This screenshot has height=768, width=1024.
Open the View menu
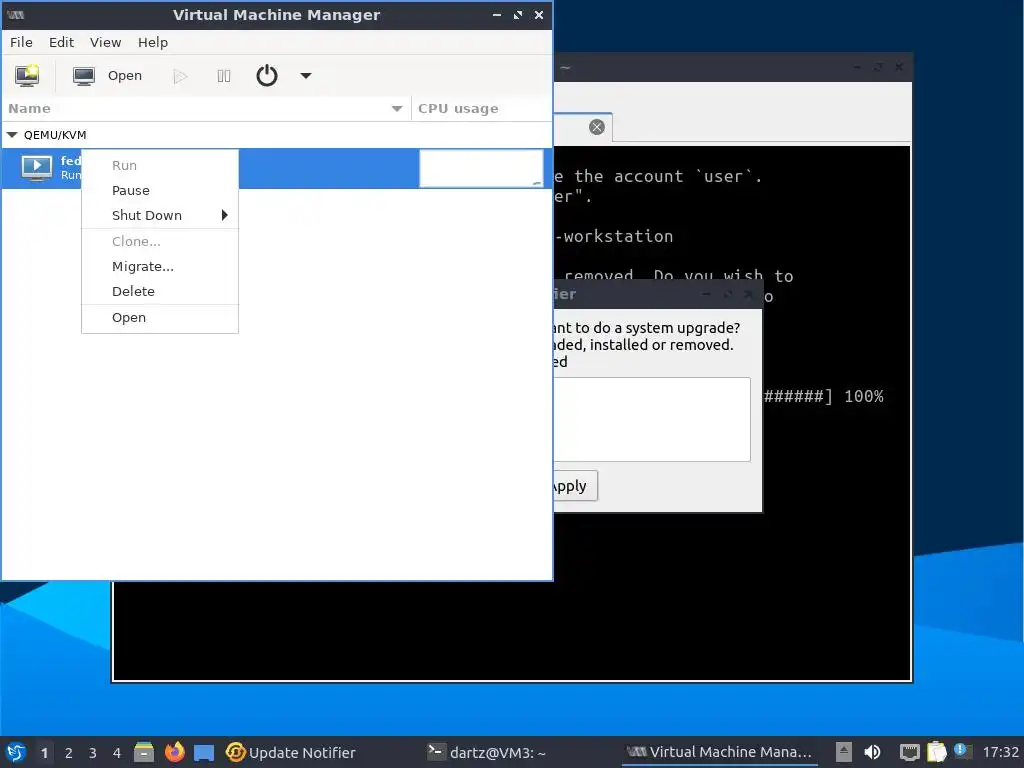pos(105,42)
